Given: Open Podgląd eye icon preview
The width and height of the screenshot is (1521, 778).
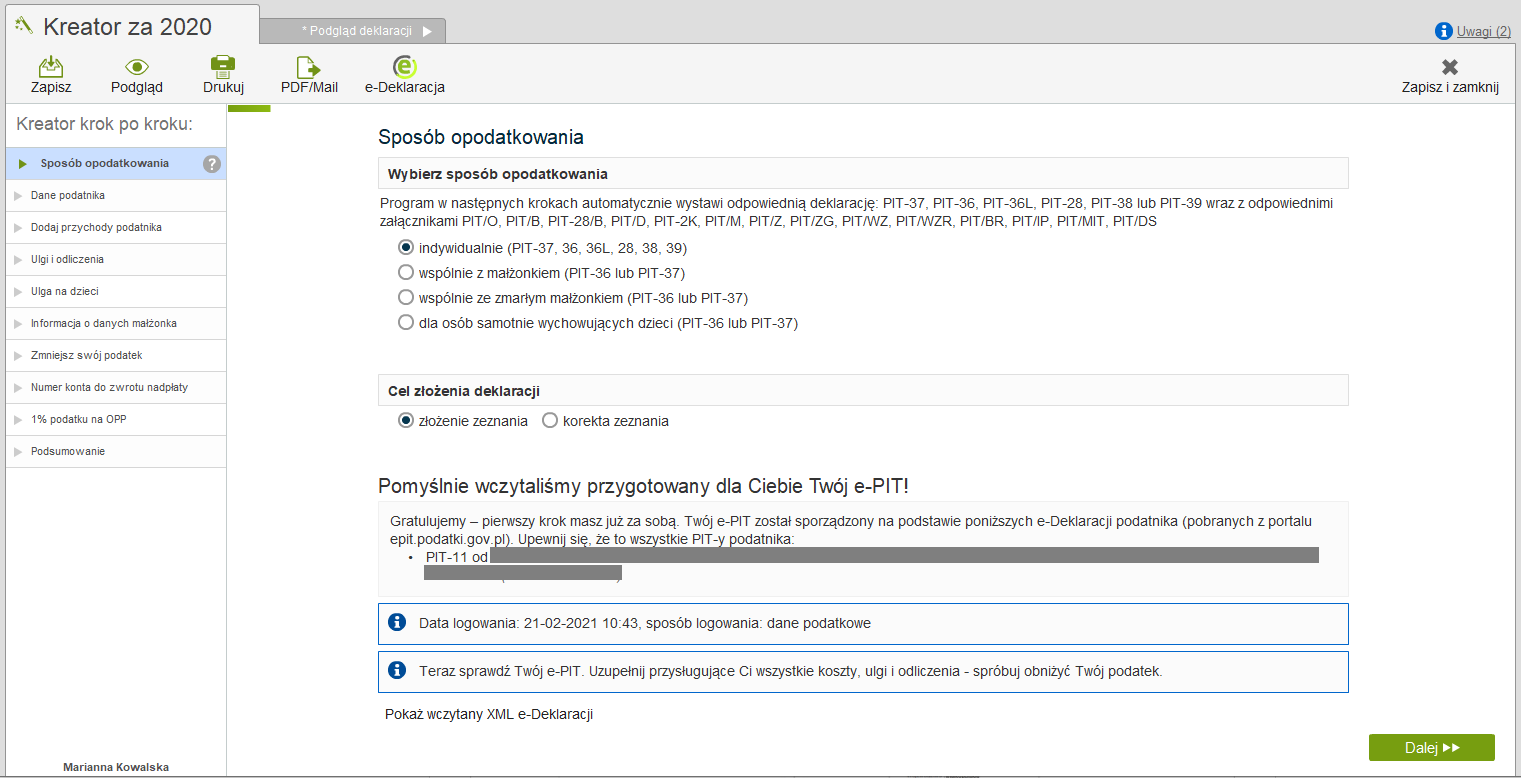Looking at the screenshot, I should 137,67.
